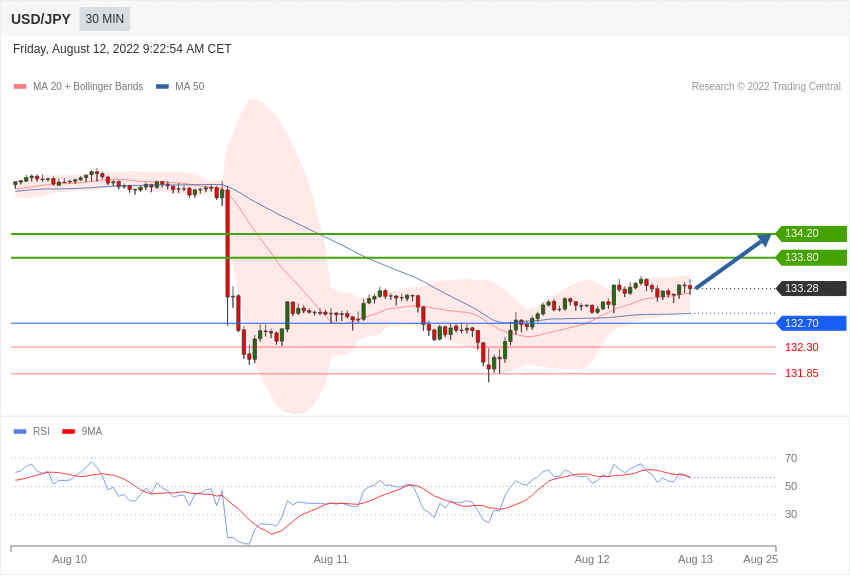Click the 133.80 resistance price tag
The image size is (850, 576).
click(812, 257)
